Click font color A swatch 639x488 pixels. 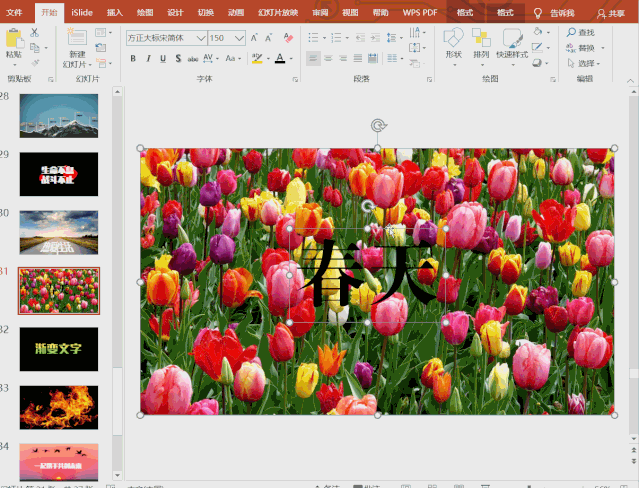(x=280, y=59)
